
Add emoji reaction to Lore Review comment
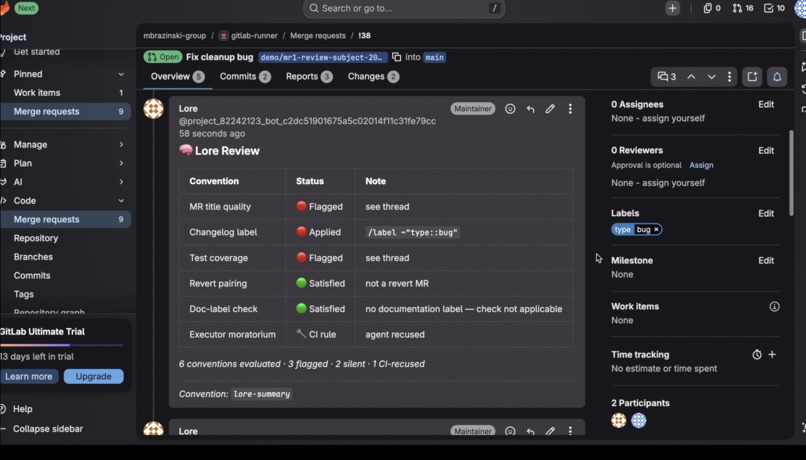tap(510, 108)
